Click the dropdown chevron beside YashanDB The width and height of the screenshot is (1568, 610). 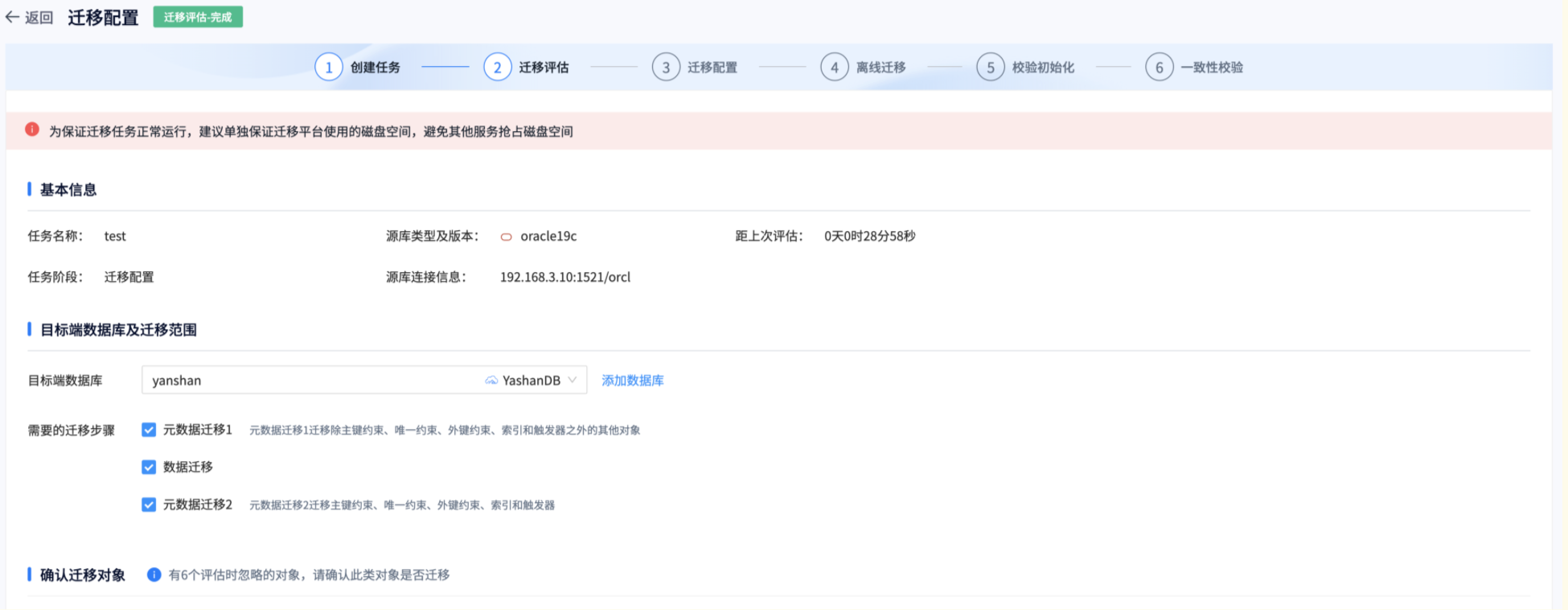(573, 380)
